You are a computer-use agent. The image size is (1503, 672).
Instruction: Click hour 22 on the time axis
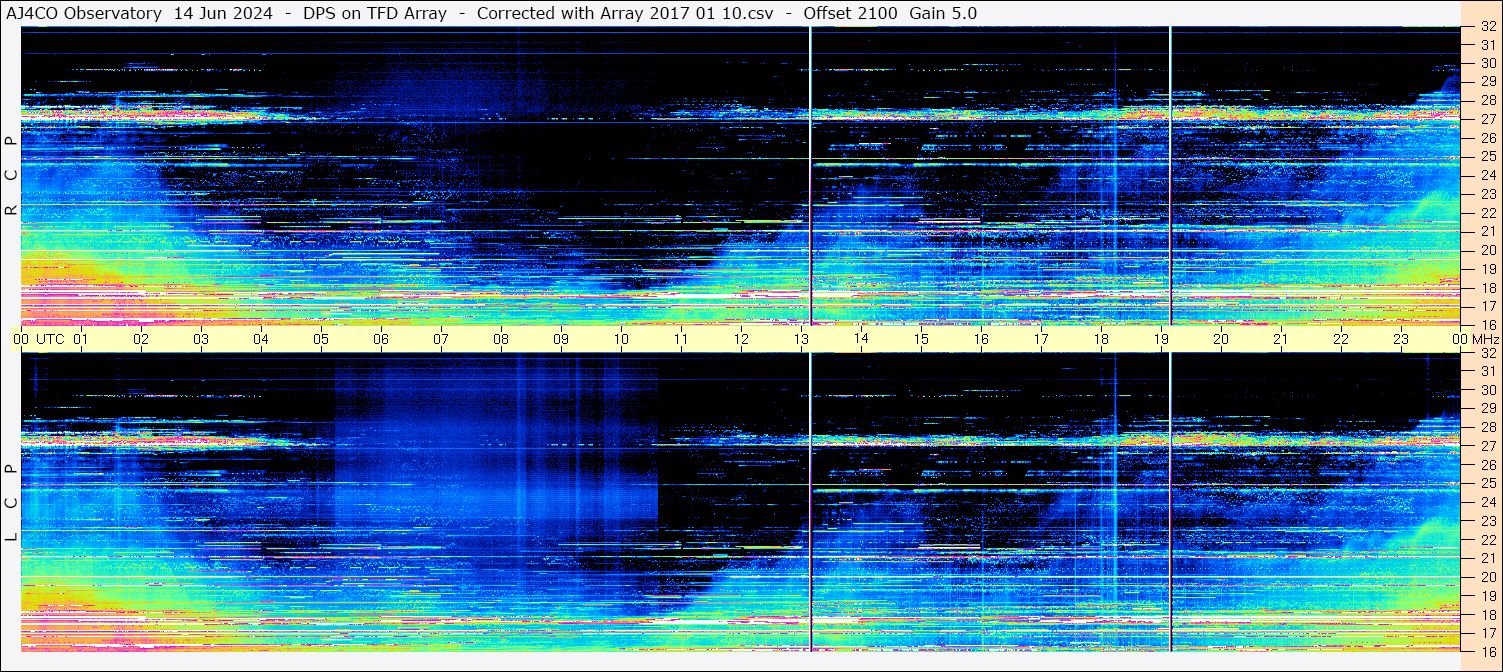point(1341,339)
